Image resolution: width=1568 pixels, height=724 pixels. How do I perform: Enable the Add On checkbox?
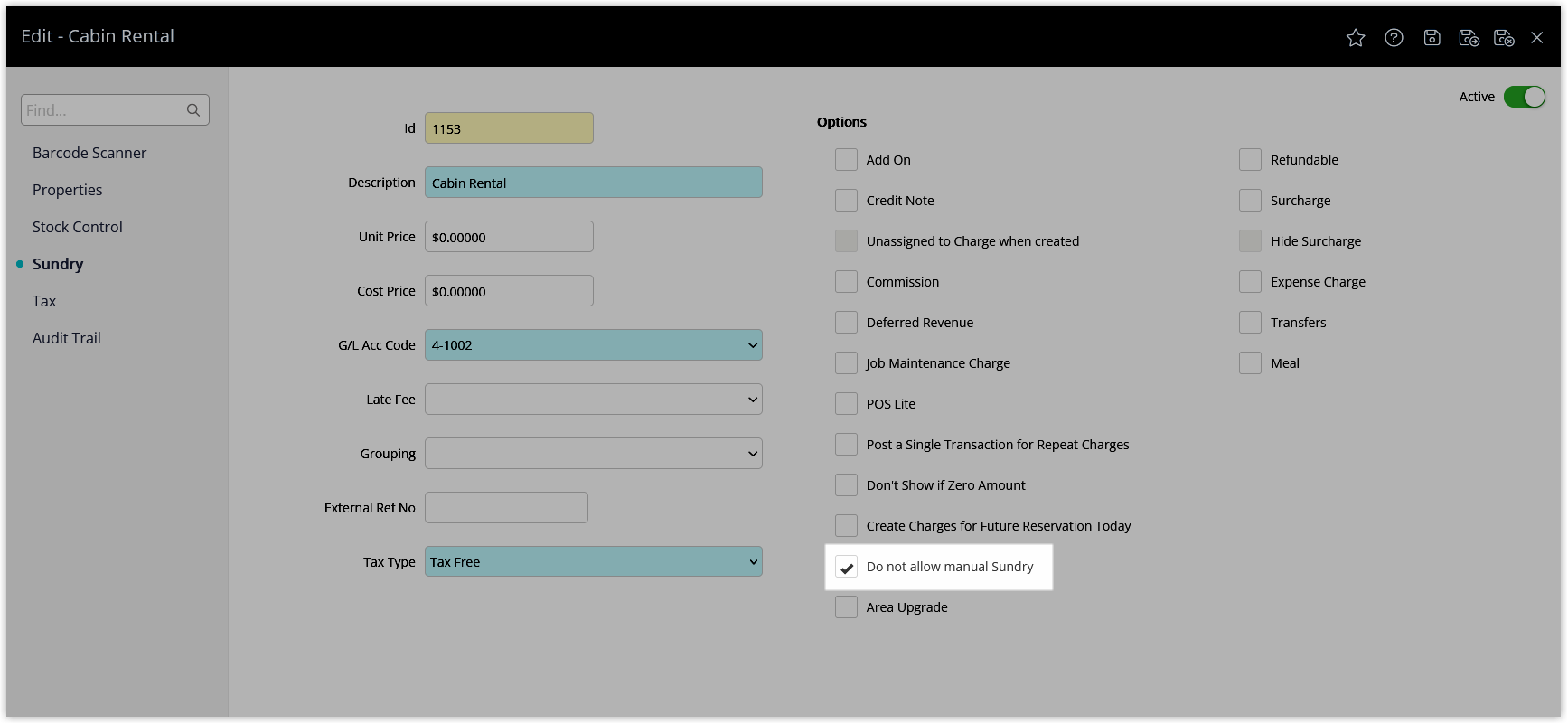click(x=846, y=160)
